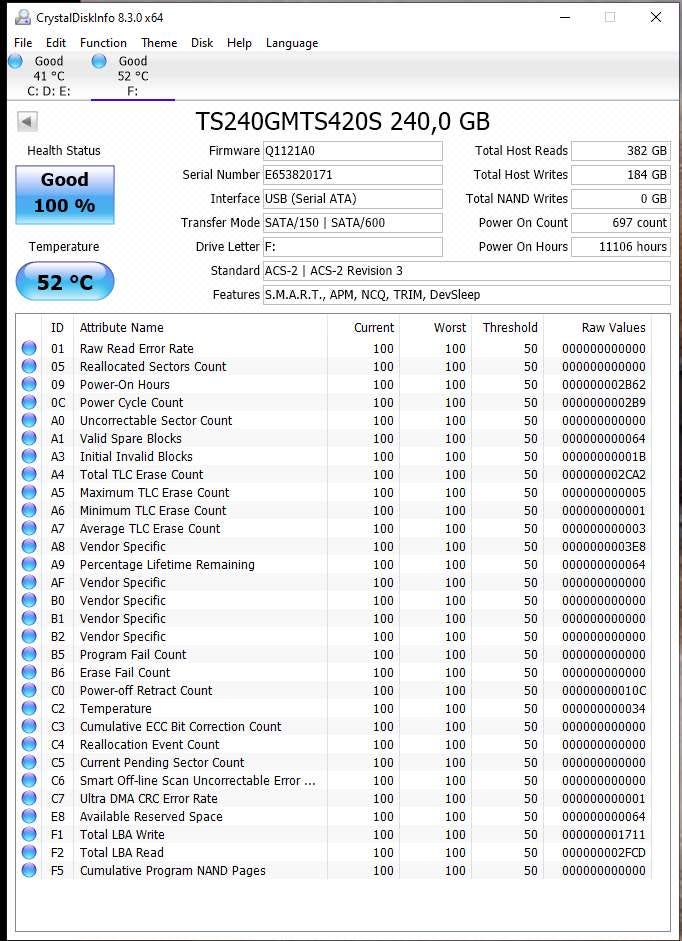Click status orb for Current Pending Sector Count
Viewport: 682px width, 941px height.
[x=29, y=762]
